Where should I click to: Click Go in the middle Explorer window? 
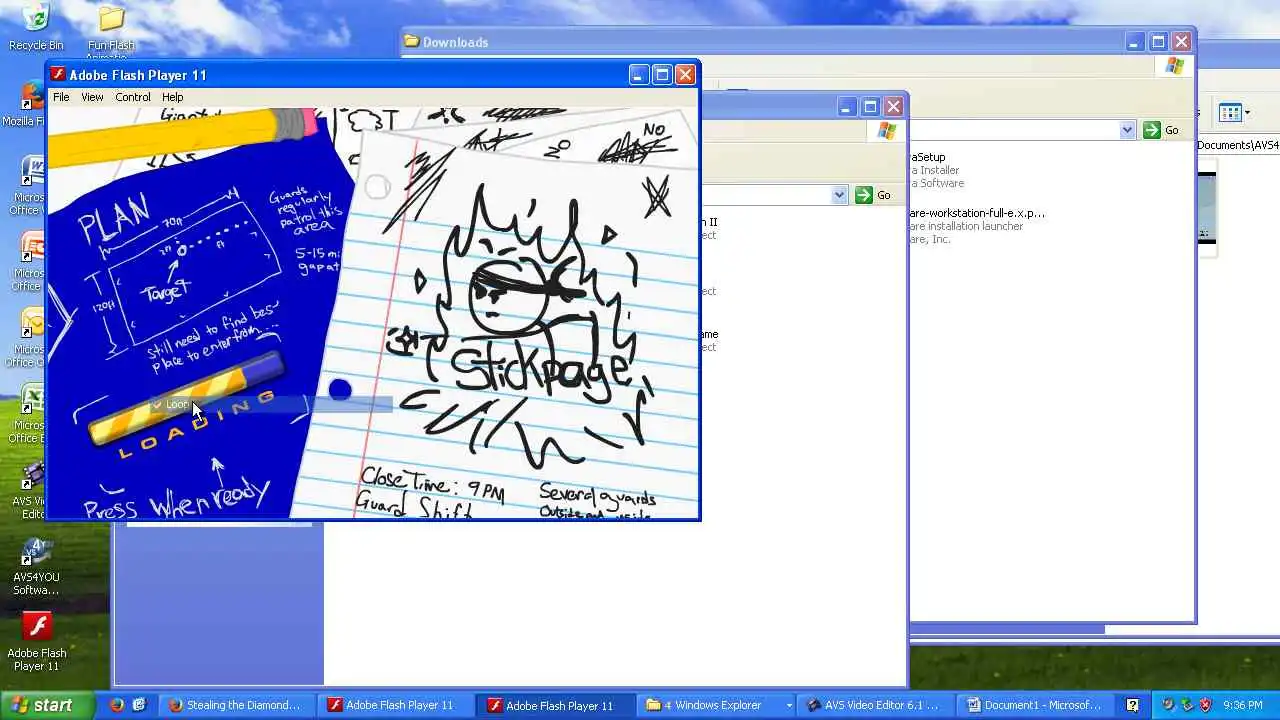(873, 195)
